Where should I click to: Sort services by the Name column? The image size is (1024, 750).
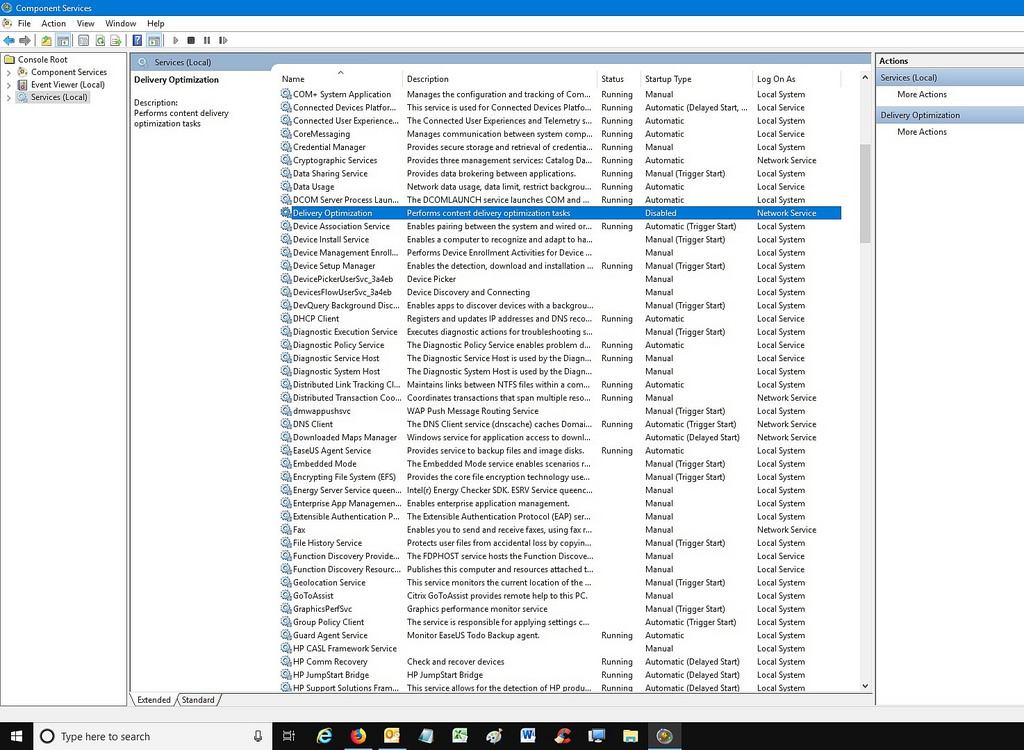pos(340,78)
